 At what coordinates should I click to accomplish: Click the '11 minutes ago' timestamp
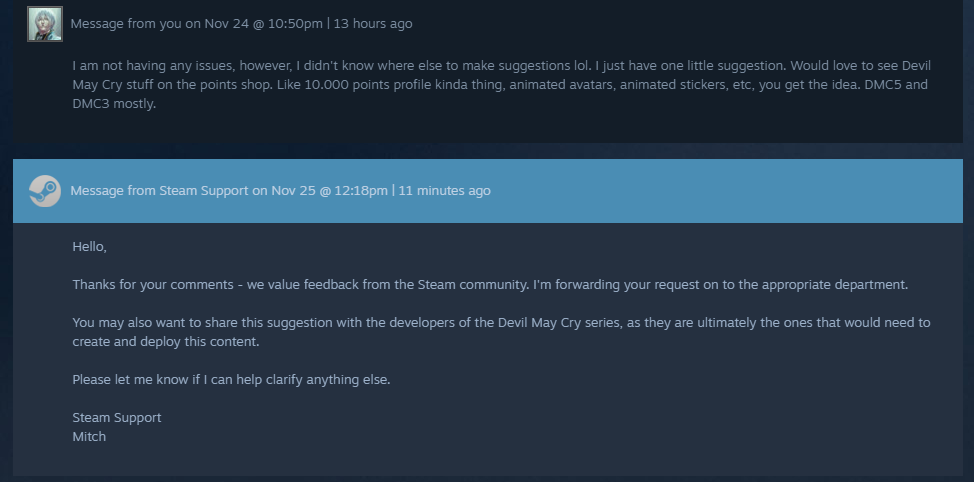[444, 191]
